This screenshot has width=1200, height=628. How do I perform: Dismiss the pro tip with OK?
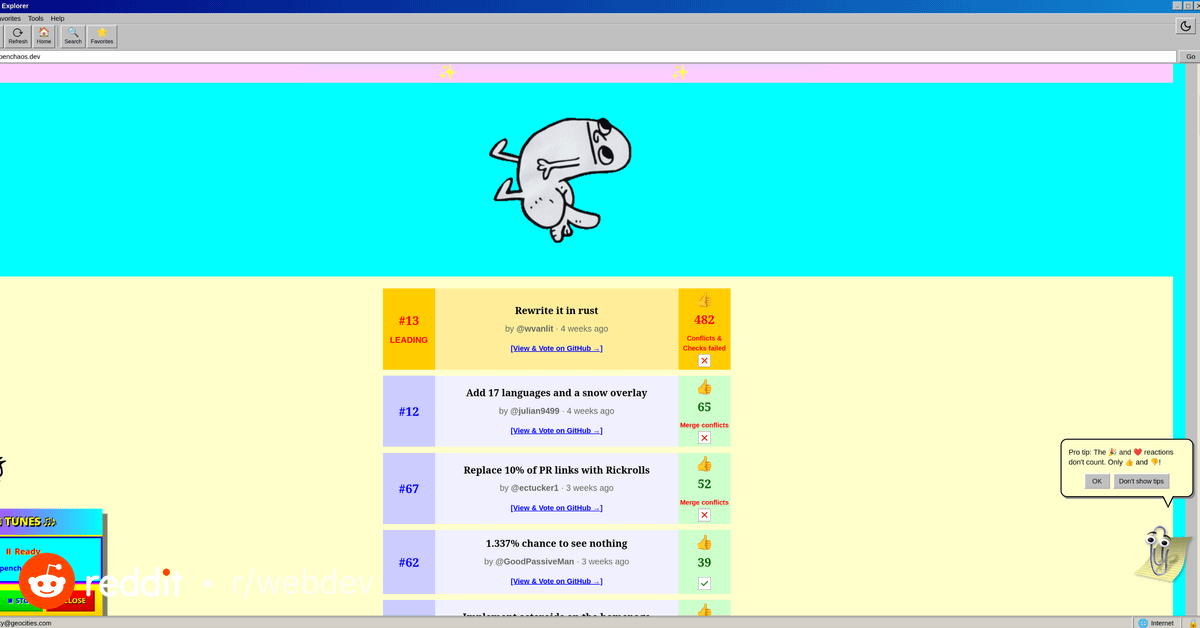(1097, 481)
